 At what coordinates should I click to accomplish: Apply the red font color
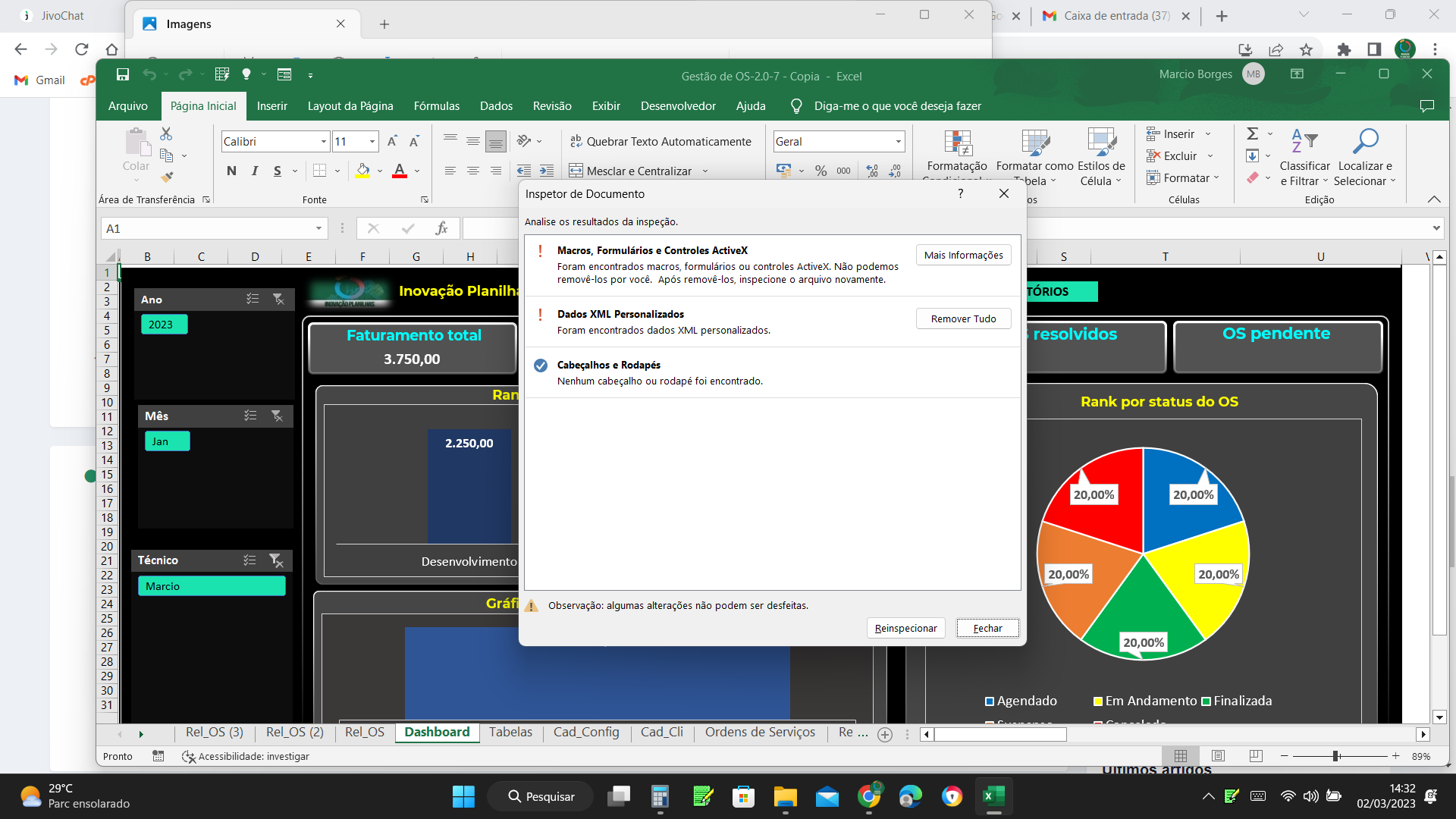click(400, 171)
